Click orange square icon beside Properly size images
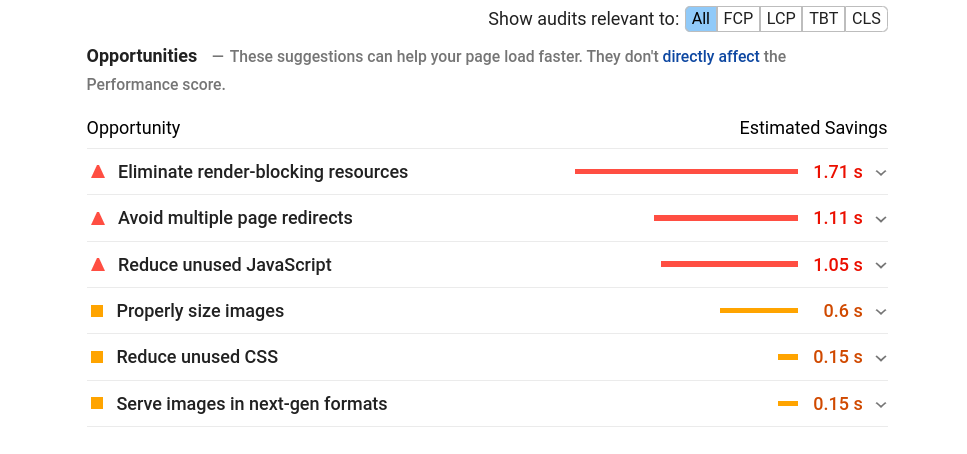This screenshot has height=454, width=967. tap(97, 311)
